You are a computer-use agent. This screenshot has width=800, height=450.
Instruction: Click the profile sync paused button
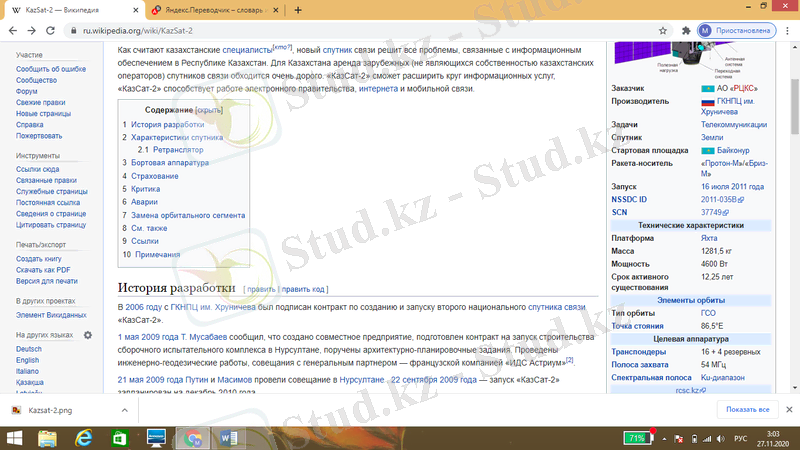(736, 31)
